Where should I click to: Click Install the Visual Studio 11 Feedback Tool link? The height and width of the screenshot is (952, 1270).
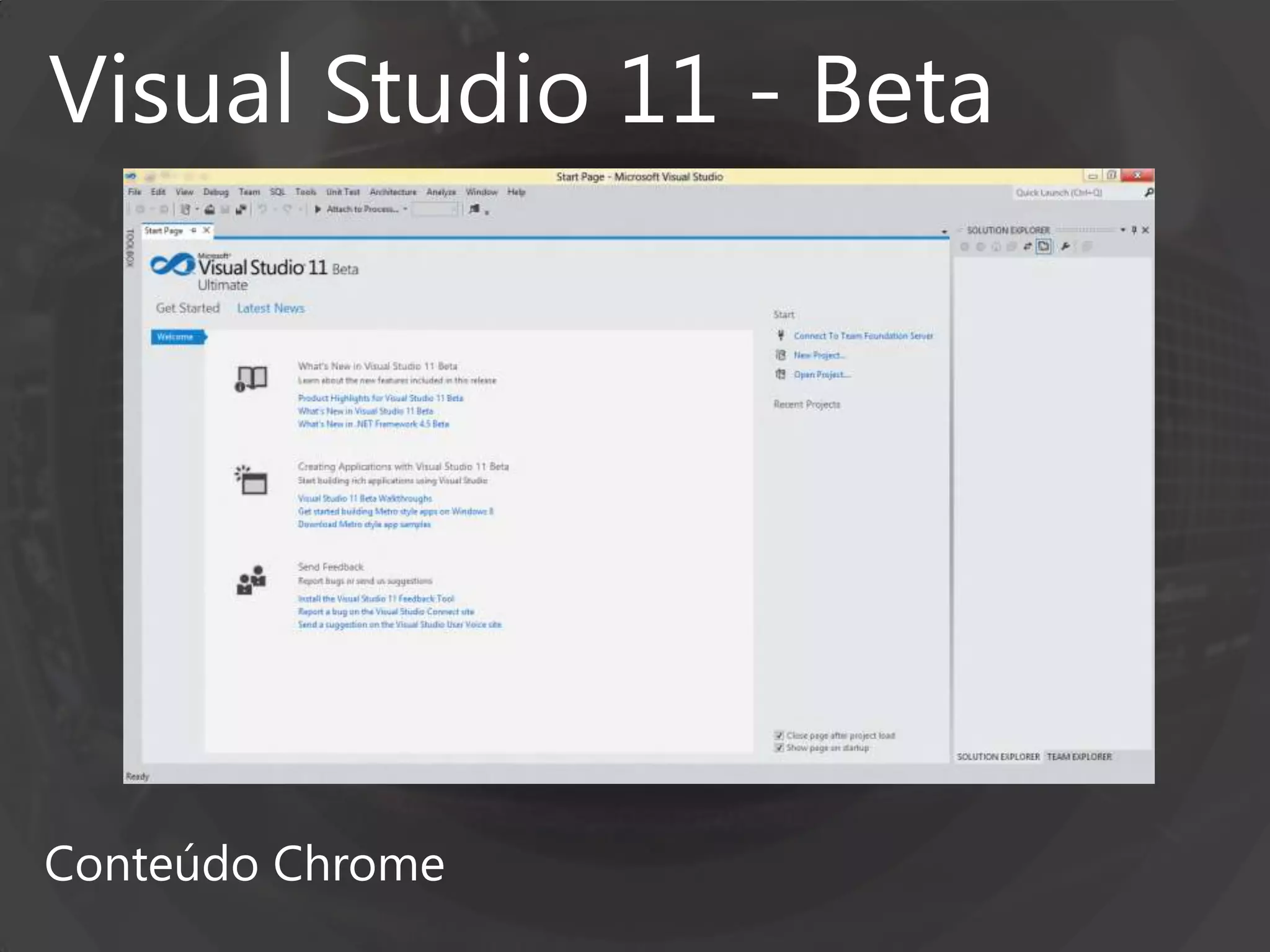(376, 599)
